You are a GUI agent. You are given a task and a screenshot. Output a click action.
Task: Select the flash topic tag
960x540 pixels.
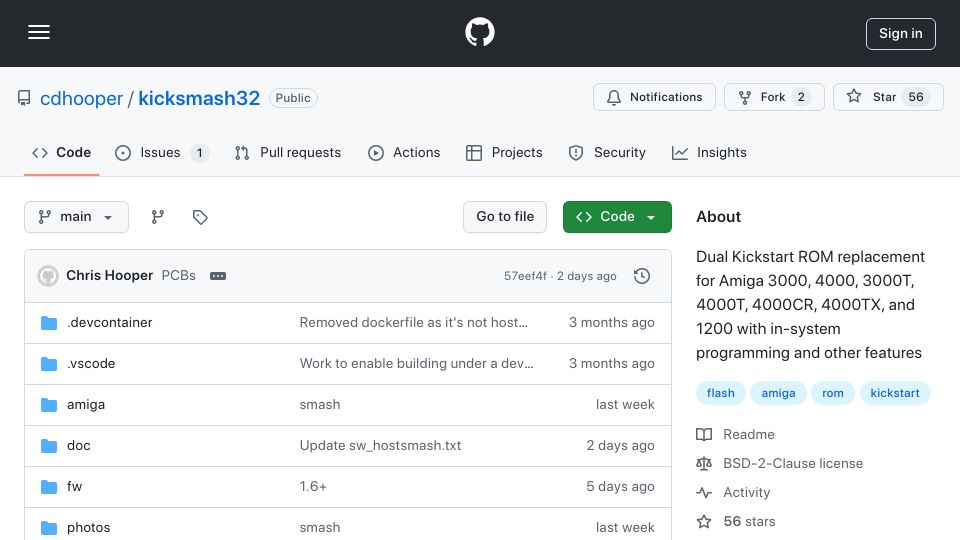click(x=721, y=393)
